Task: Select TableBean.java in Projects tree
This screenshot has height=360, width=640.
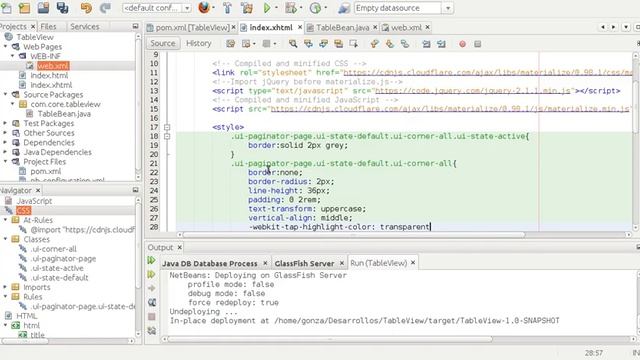Action: coord(64,114)
